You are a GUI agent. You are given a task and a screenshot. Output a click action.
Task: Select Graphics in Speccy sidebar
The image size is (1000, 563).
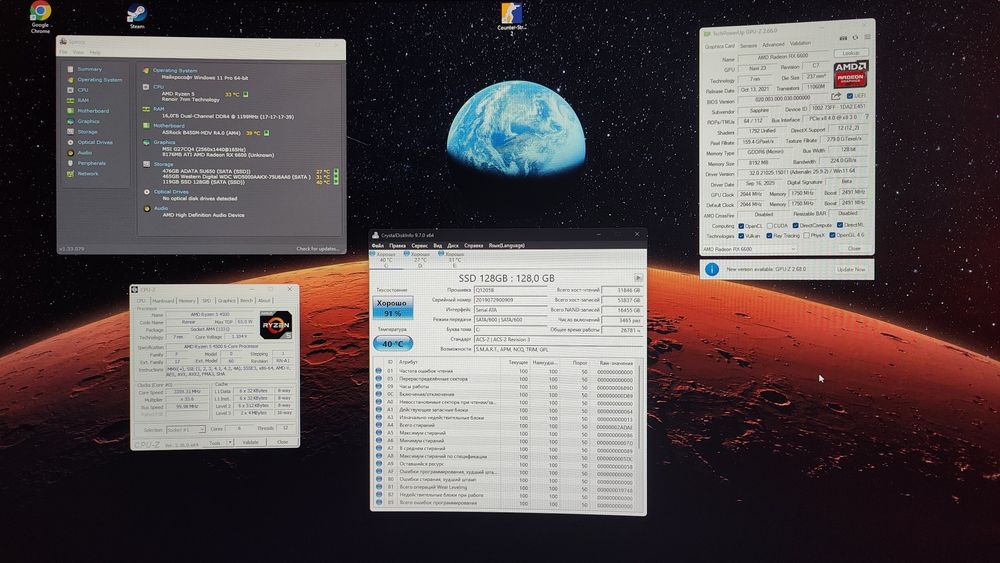(x=89, y=121)
